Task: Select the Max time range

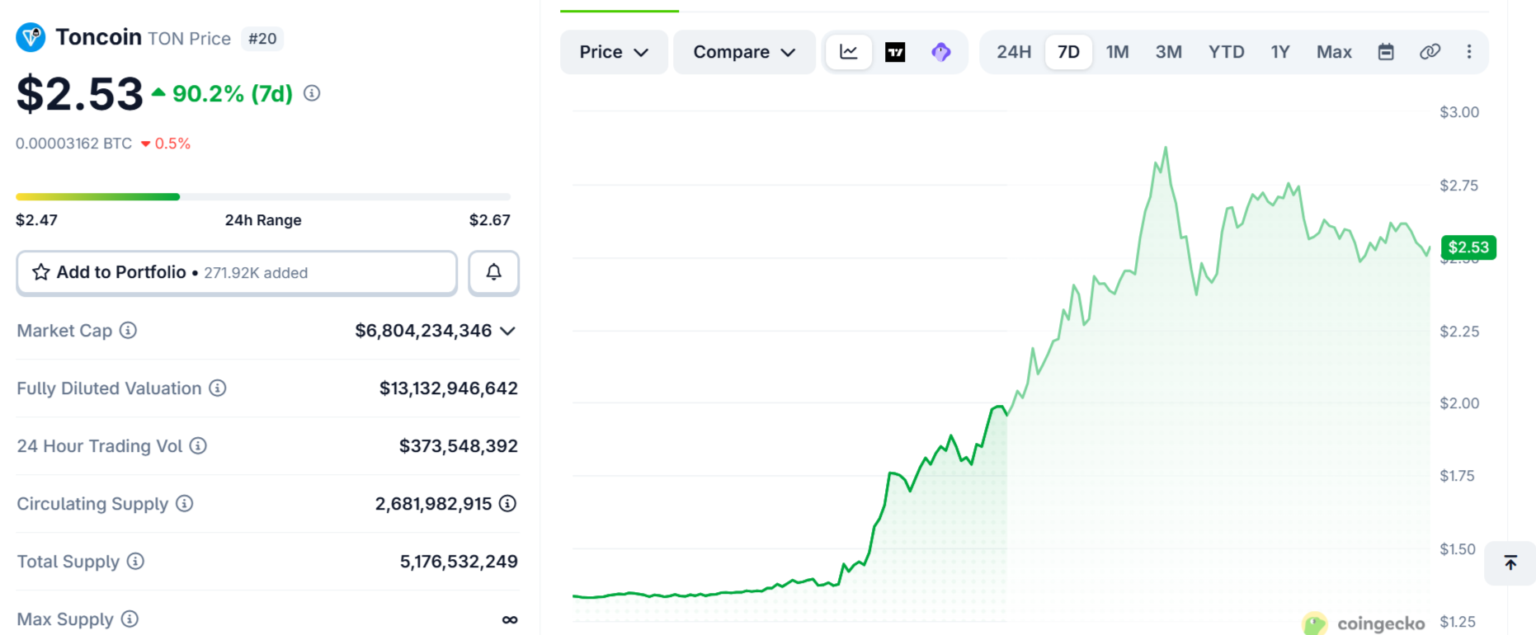Action: (1334, 52)
